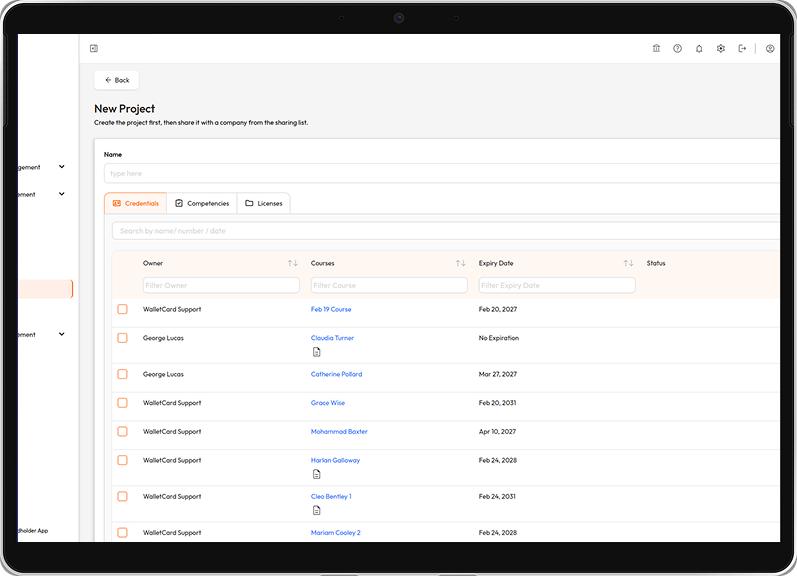The height and width of the screenshot is (576, 797).
Task: Switch to the Credentials tab
Action: (x=136, y=203)
